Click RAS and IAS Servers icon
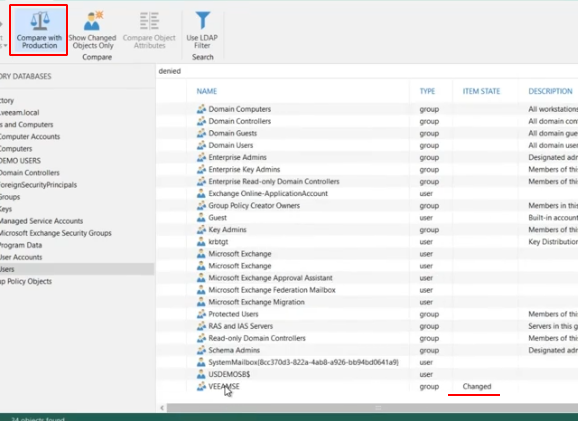This screenshot has height=421, width=578. click(201, 326)
